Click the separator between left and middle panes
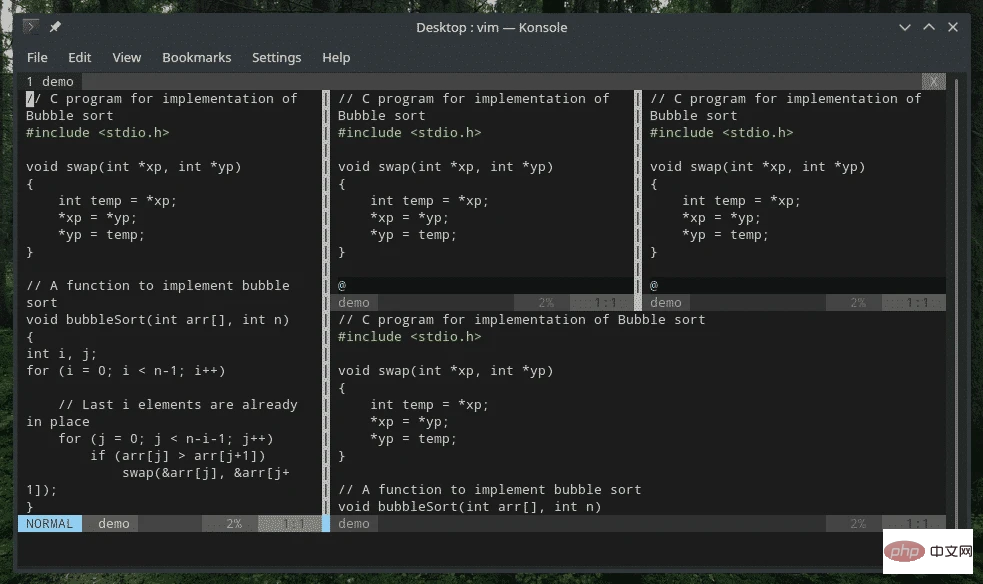983x584 pixels. tap(325, 300)
